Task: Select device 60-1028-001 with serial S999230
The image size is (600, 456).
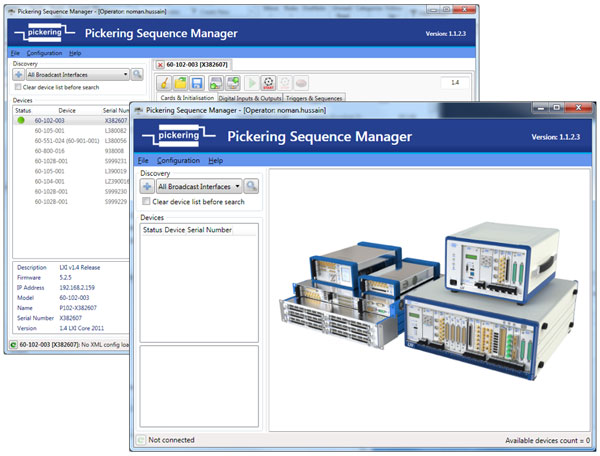Action: pyautogui.click(x=71, y=192)
